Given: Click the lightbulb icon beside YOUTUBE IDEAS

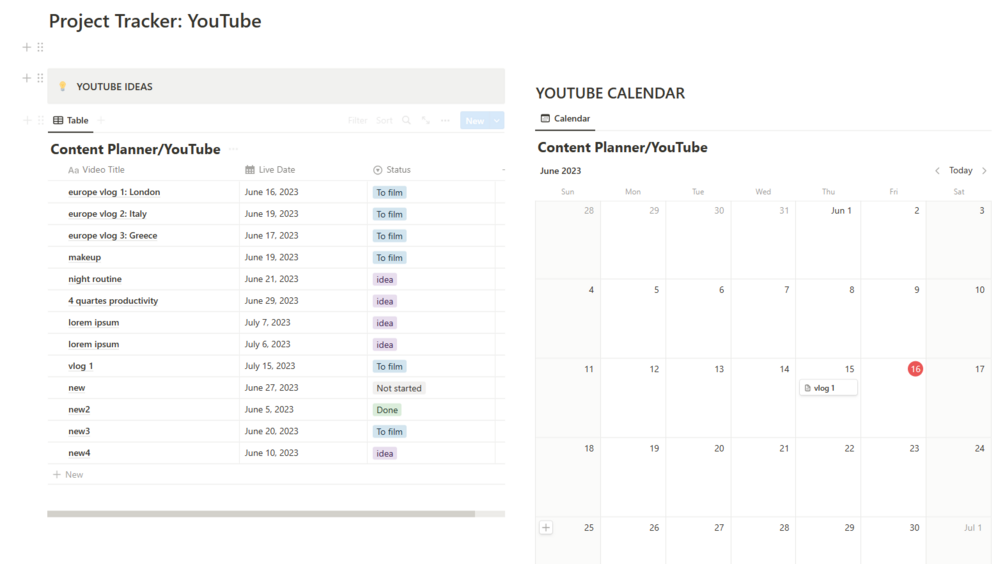Looking at the screenshot, I should [x=62, y=87].
